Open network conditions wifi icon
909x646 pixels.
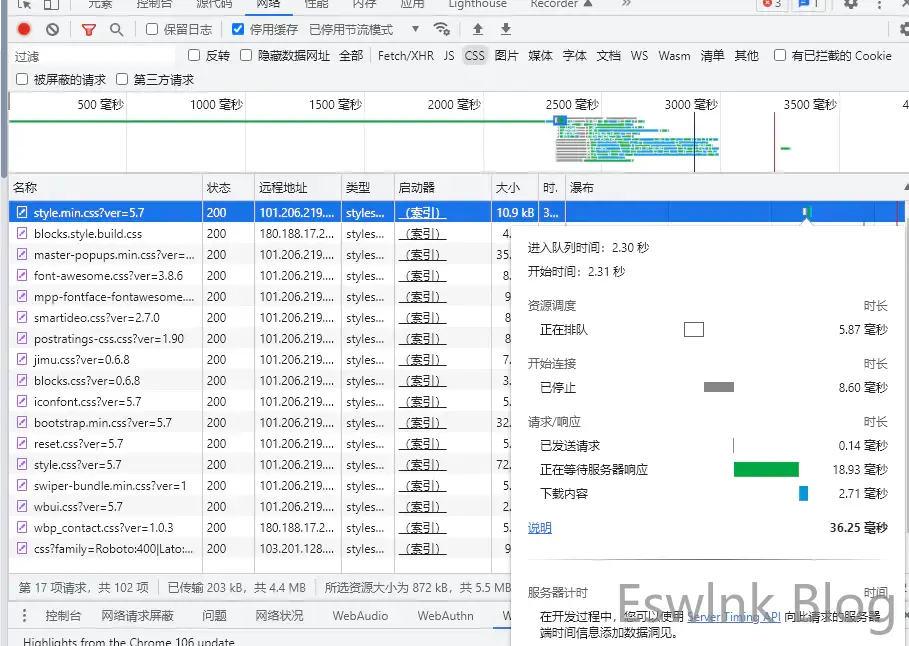click(x=442, y=29)
